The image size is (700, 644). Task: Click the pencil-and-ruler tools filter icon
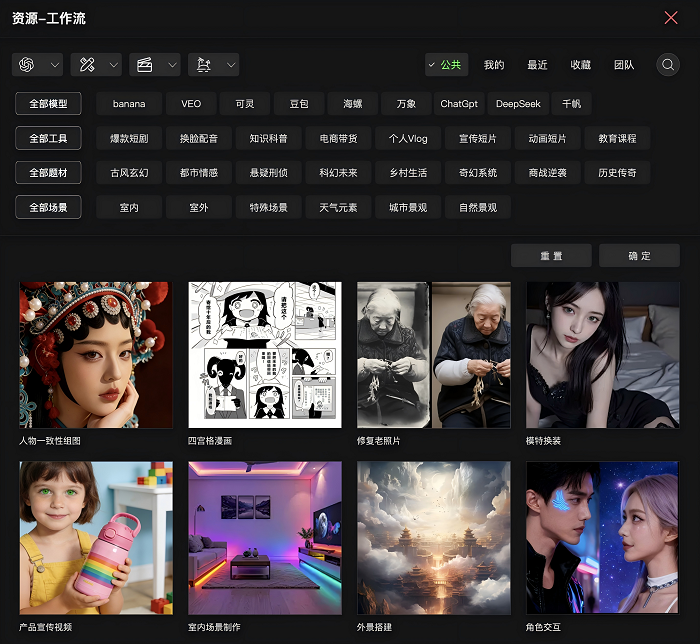[x=87, y=65]
